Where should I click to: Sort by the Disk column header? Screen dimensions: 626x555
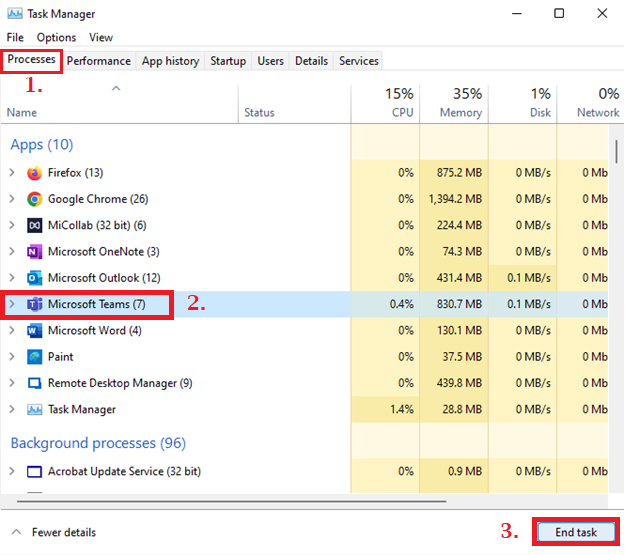click(x=523, y=103)
